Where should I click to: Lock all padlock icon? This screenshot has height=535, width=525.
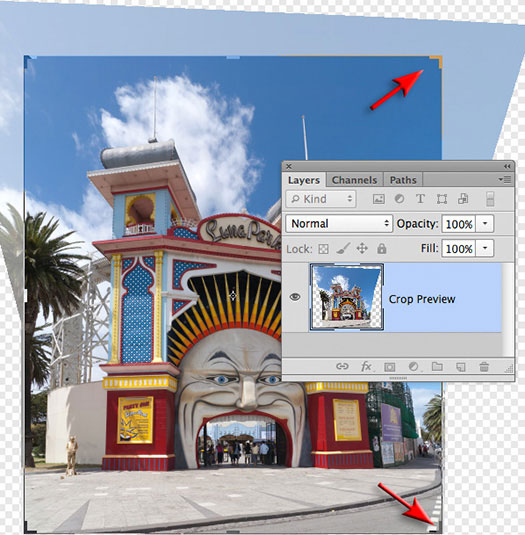tap(381, 248)
